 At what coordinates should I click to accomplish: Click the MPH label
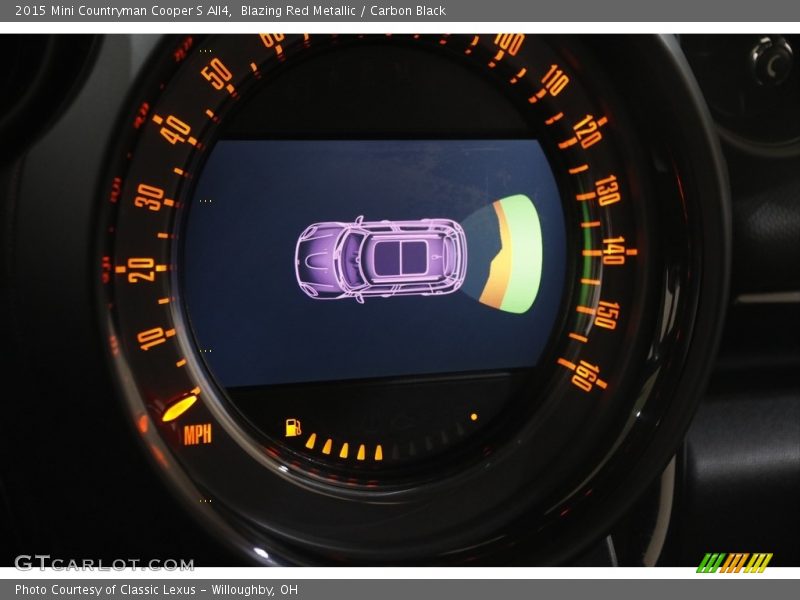tap(197, 434)
